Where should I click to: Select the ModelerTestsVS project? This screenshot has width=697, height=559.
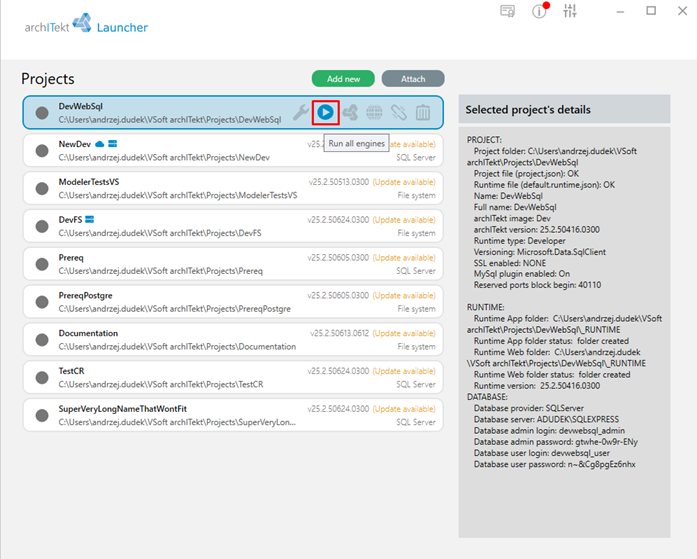[233, 188]
